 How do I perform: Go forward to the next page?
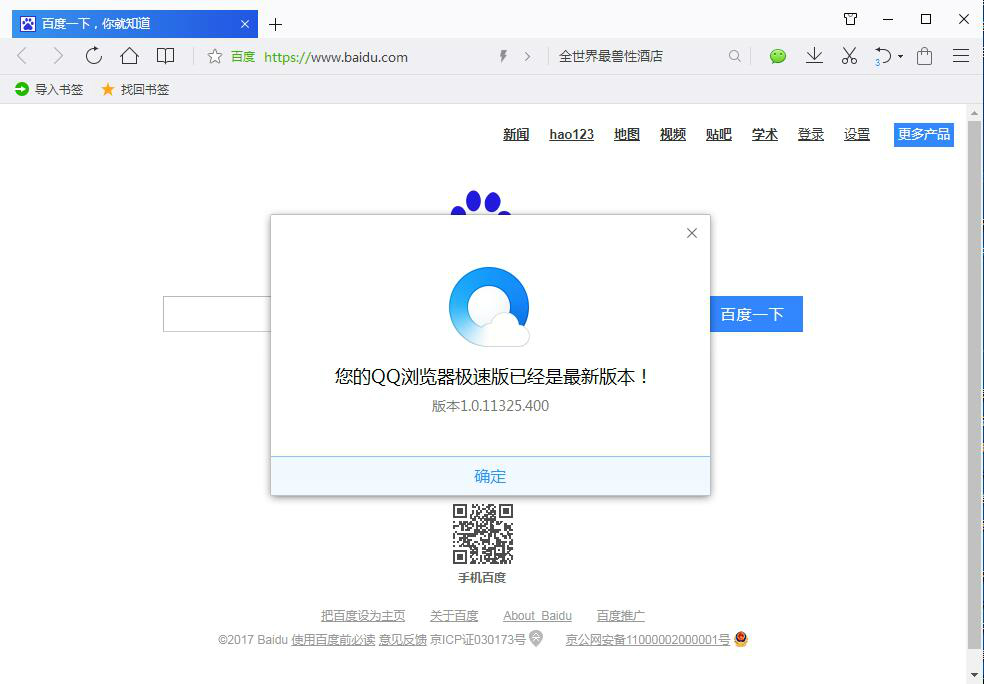(x=58, y=56)
